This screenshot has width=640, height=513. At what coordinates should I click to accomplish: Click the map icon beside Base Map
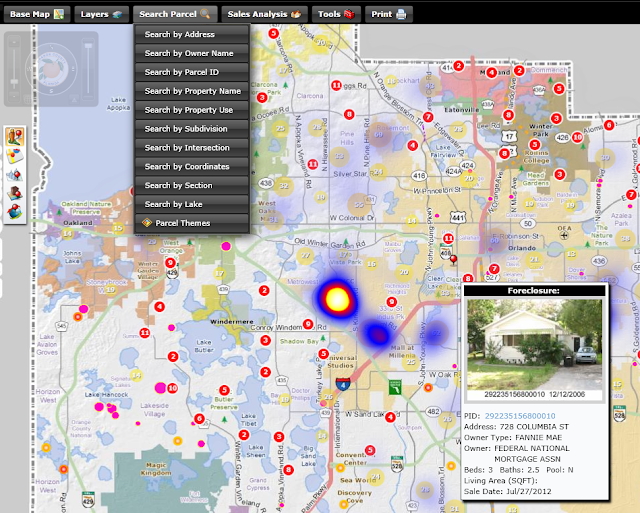click(59, 14)
